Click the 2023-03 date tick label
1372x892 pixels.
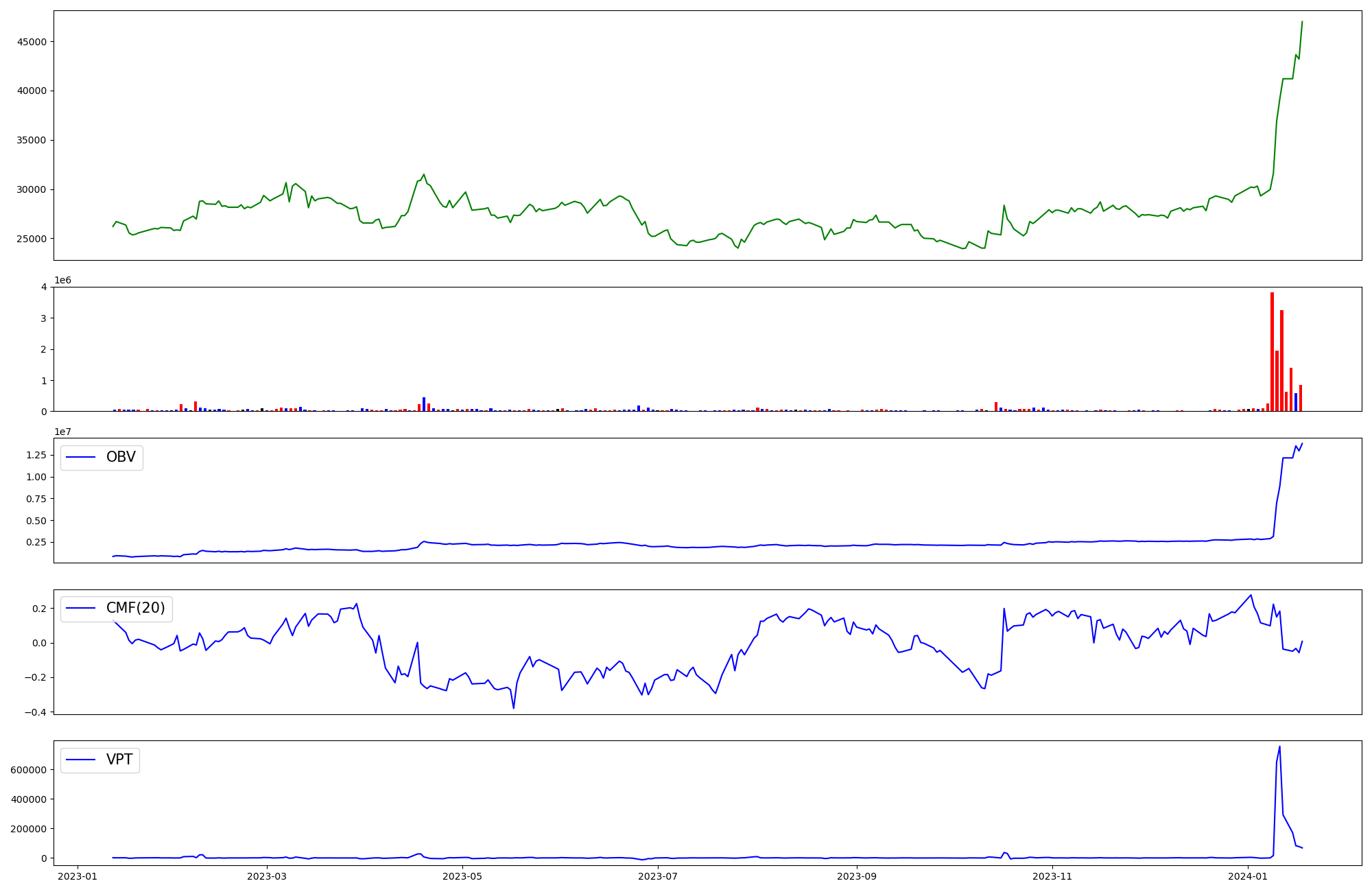266,876
